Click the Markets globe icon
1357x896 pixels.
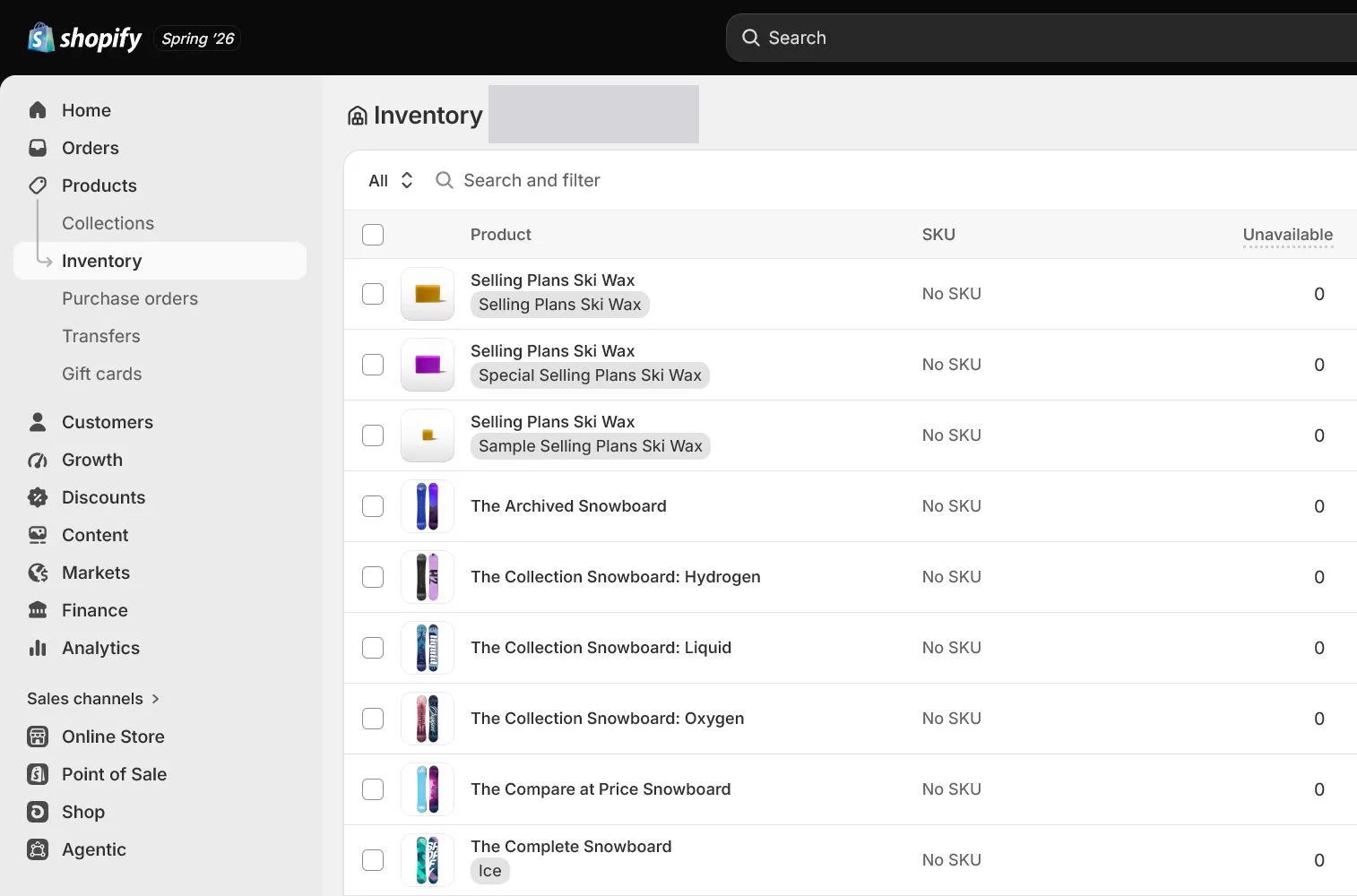38,573
